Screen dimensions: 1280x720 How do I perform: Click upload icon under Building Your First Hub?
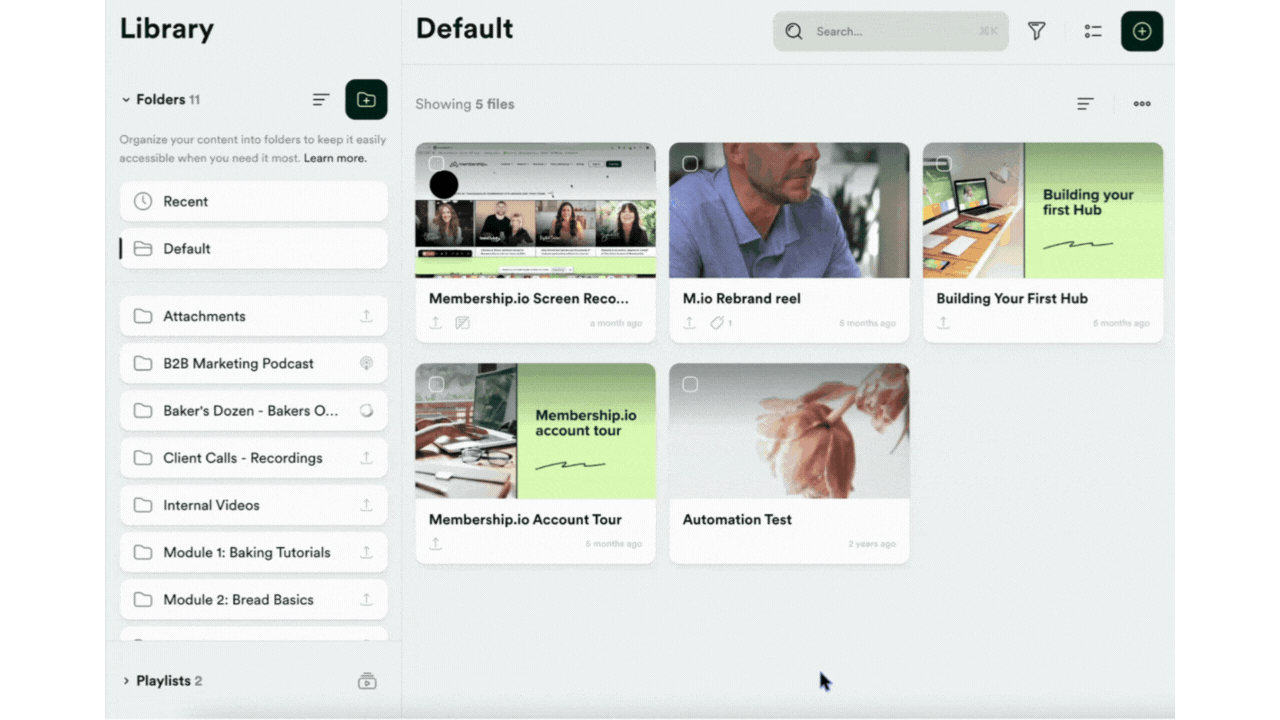943,323
